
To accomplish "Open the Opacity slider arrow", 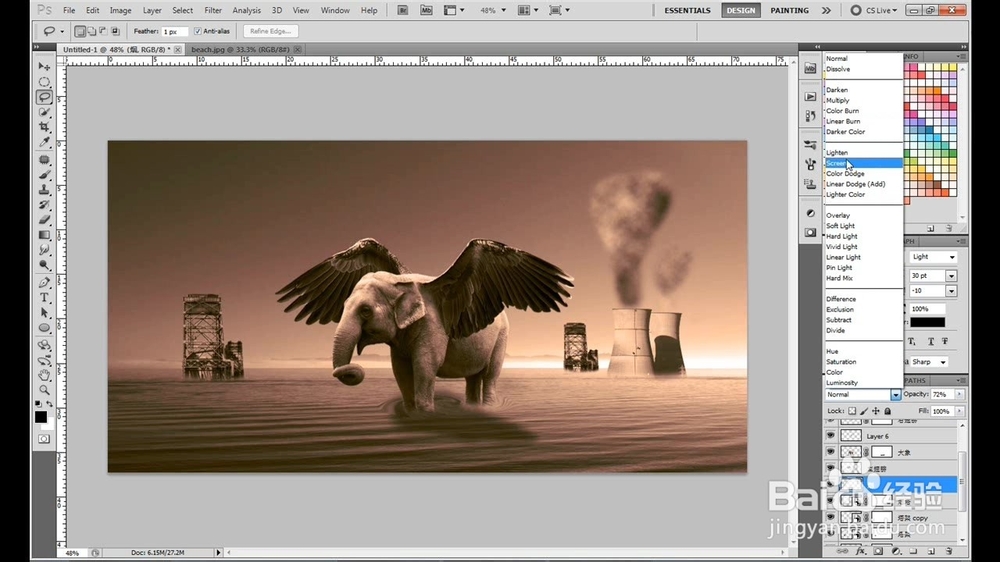I will pyautogui.click(x=959, y=394).
